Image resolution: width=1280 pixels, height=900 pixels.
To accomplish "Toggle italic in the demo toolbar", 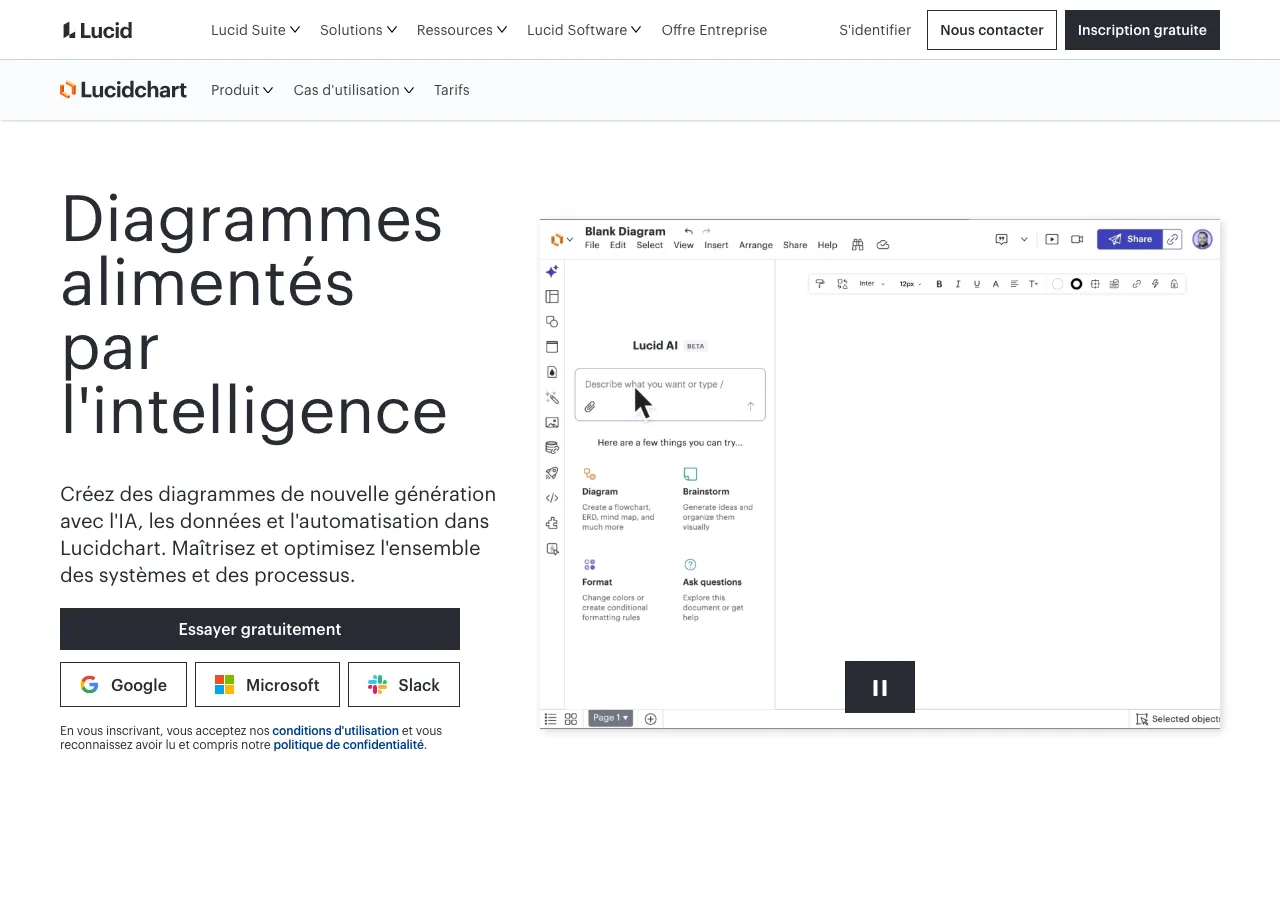I will (x=958, y=284).
